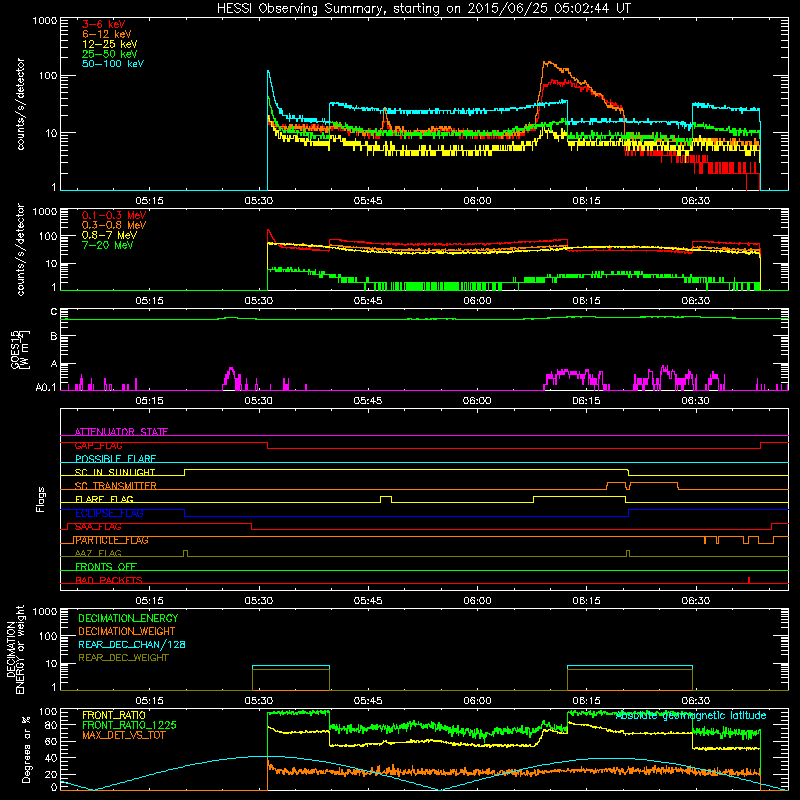The image size is (800, 800).
Task: Click the 05:45 tick under the decimation plot
Action: (368, 701)
